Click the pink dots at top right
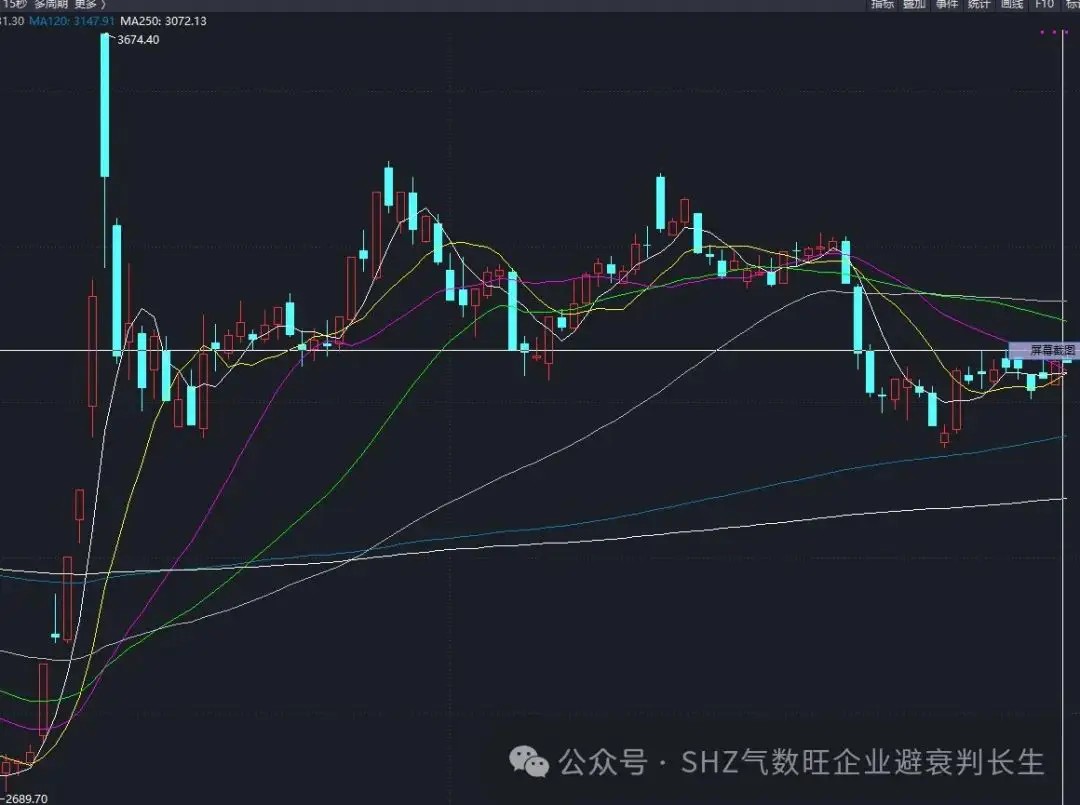Viewport: 1080px width, 805px height. click(1053, 33)
